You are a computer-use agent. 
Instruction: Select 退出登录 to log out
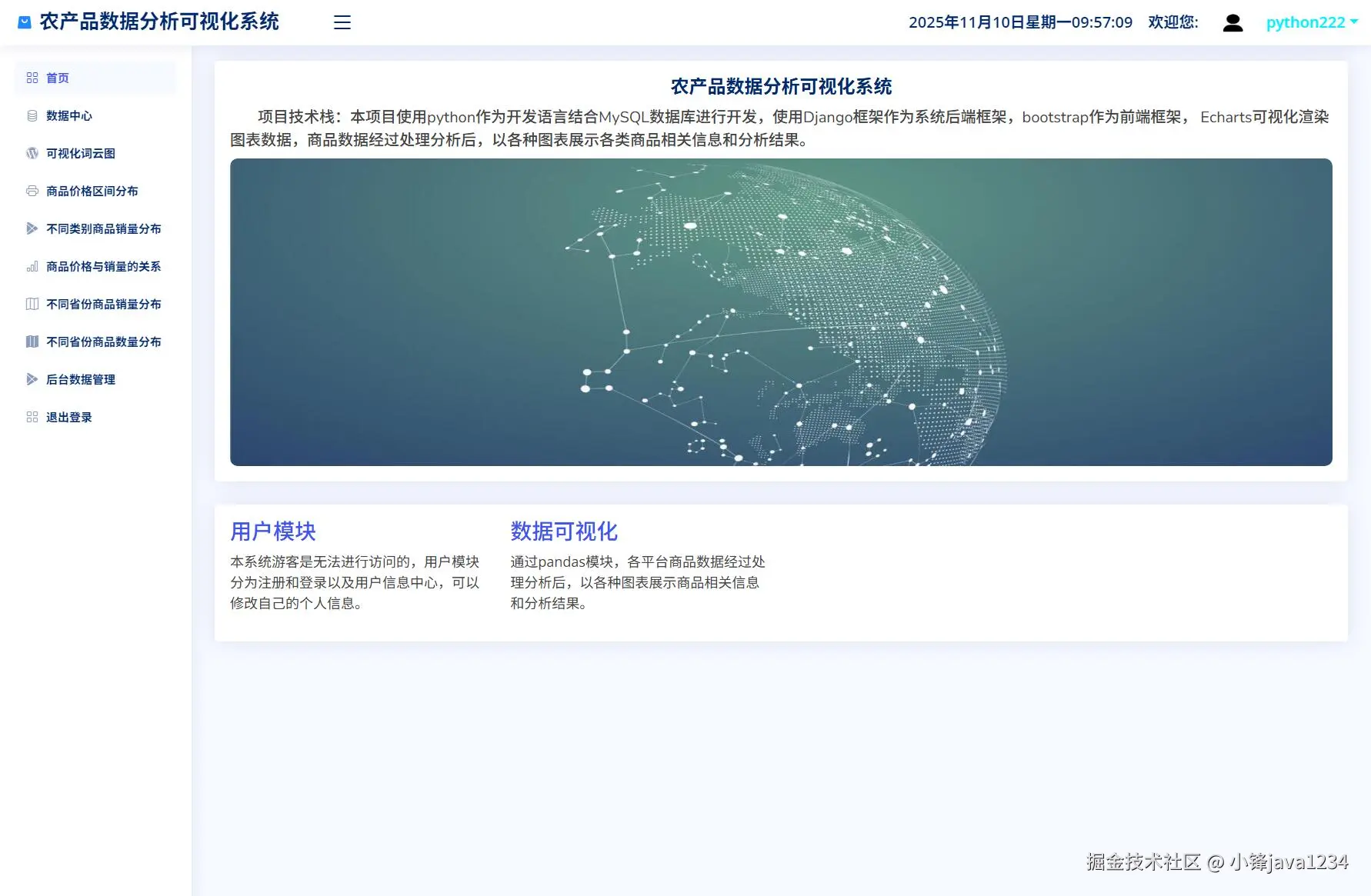pos(95,417)
